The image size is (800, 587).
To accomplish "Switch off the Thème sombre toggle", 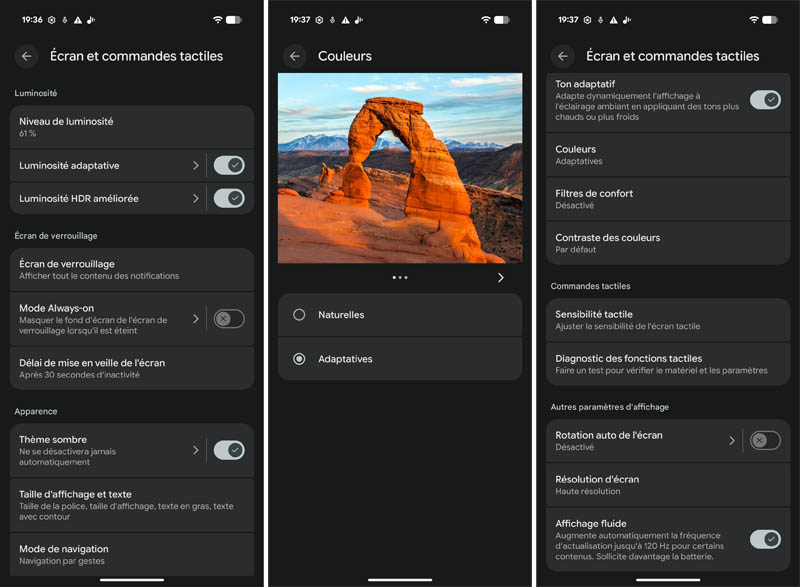I will coord(229,450).
